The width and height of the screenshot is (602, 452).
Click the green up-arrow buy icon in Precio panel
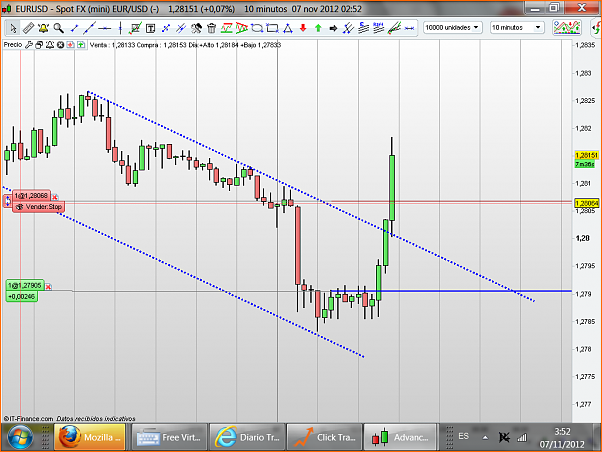click(81, 45)
